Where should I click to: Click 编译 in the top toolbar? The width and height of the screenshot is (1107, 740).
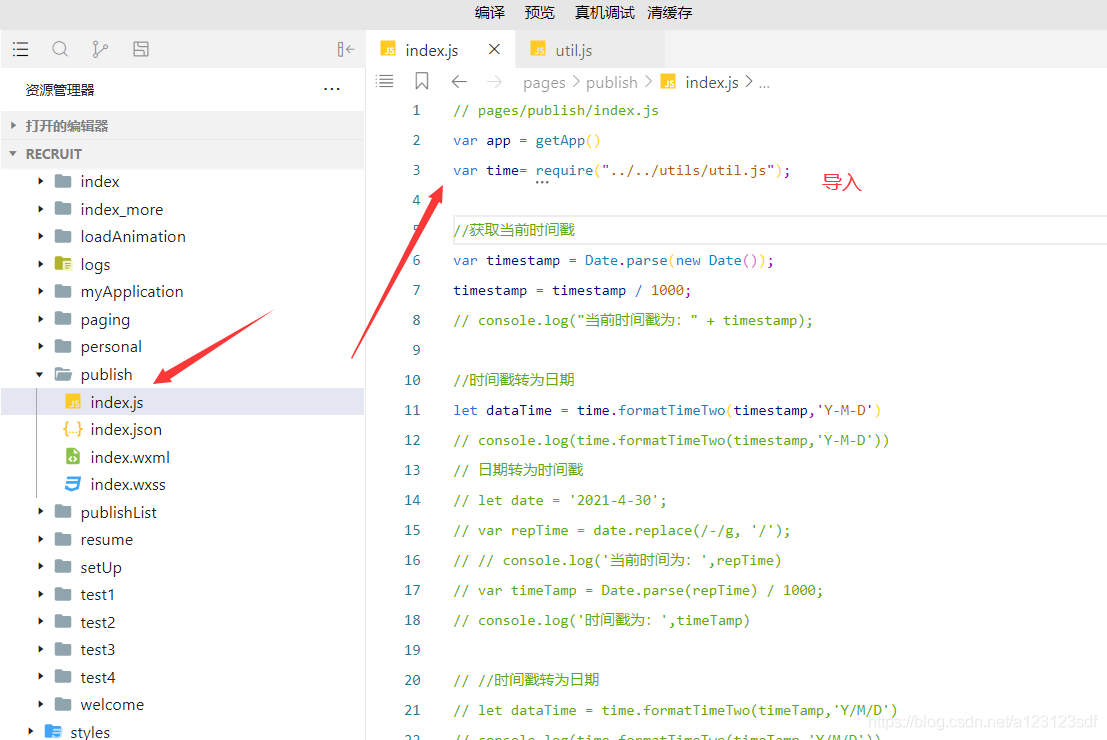pos(490,13)
